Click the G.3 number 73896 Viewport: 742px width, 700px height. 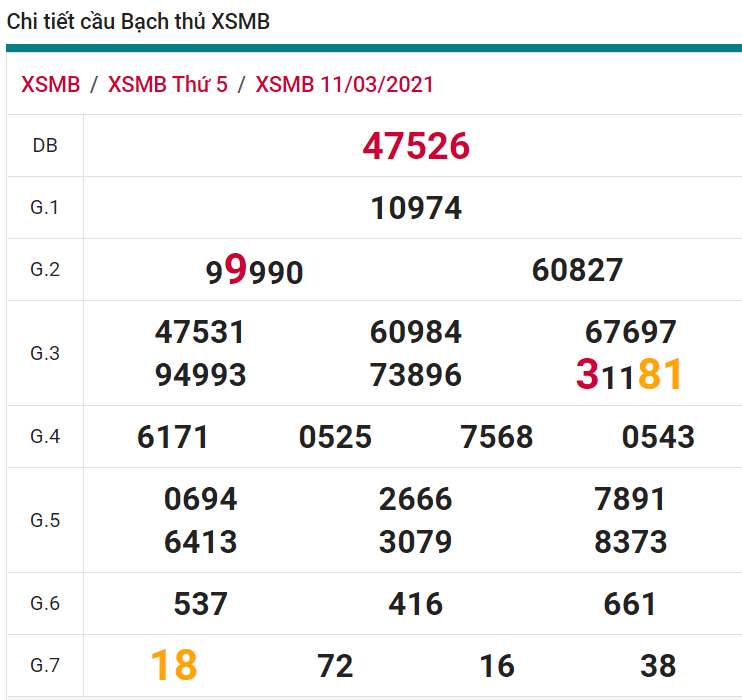click(416, 375)
